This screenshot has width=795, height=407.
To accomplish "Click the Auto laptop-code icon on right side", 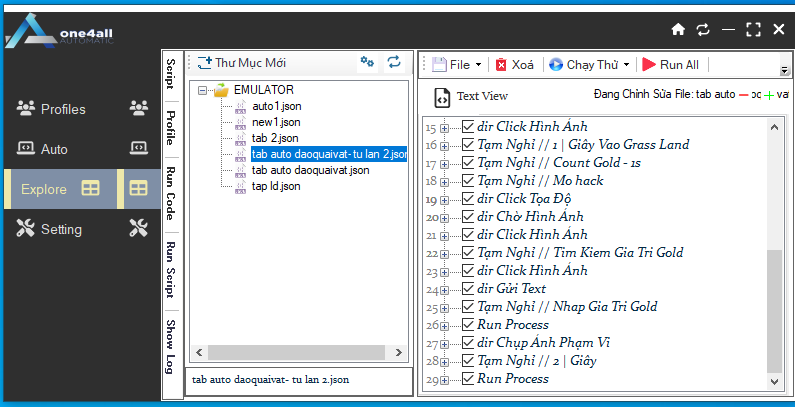I will click(138, 147).
